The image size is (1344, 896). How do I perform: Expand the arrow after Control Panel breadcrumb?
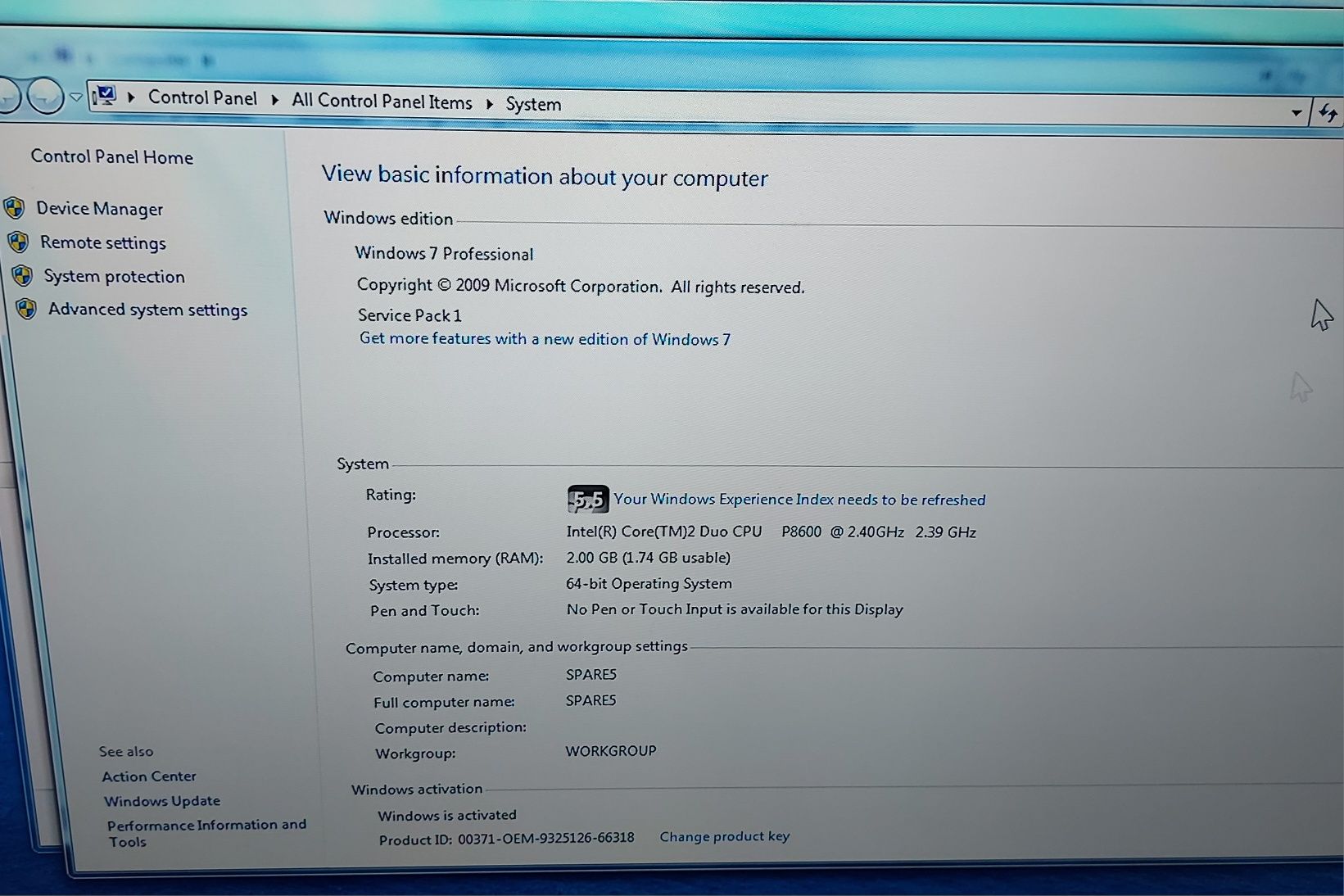click(x=274, y=100)
